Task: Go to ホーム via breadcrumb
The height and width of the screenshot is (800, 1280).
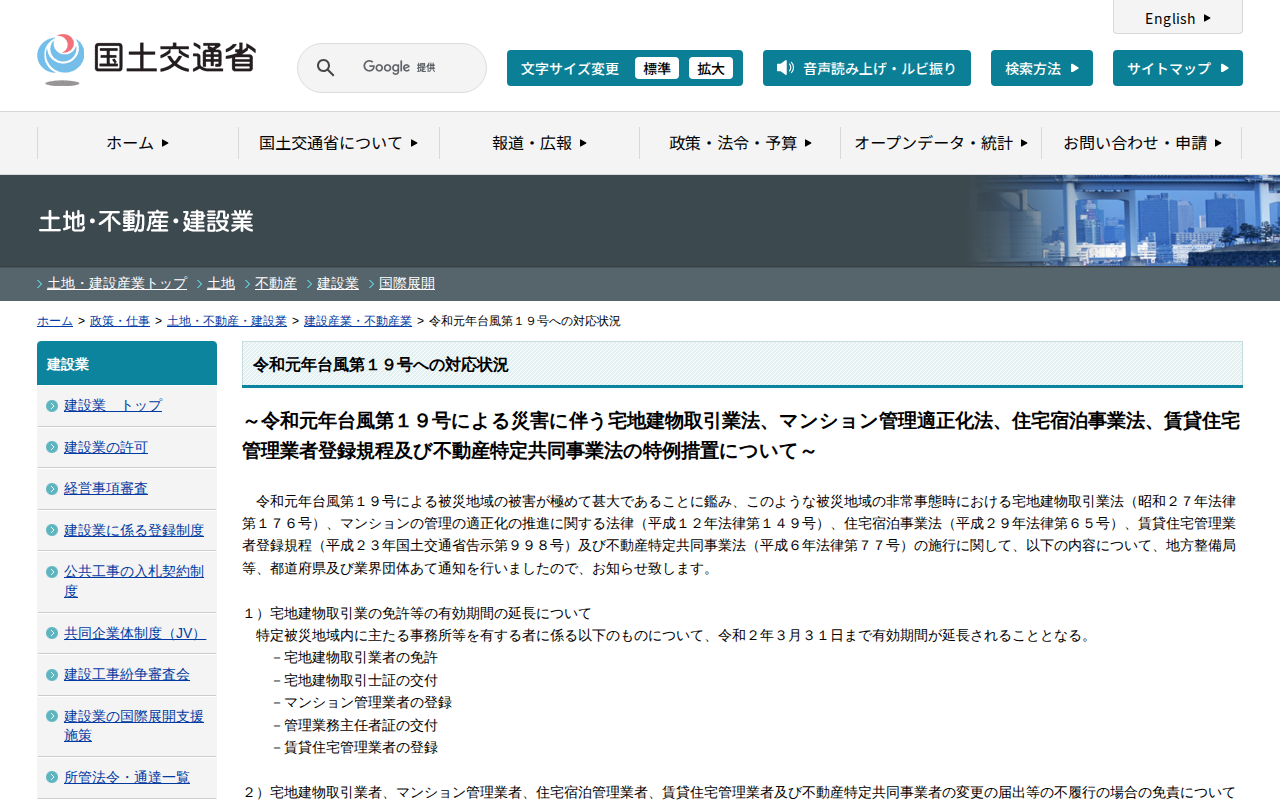Action: pos(55,321)
